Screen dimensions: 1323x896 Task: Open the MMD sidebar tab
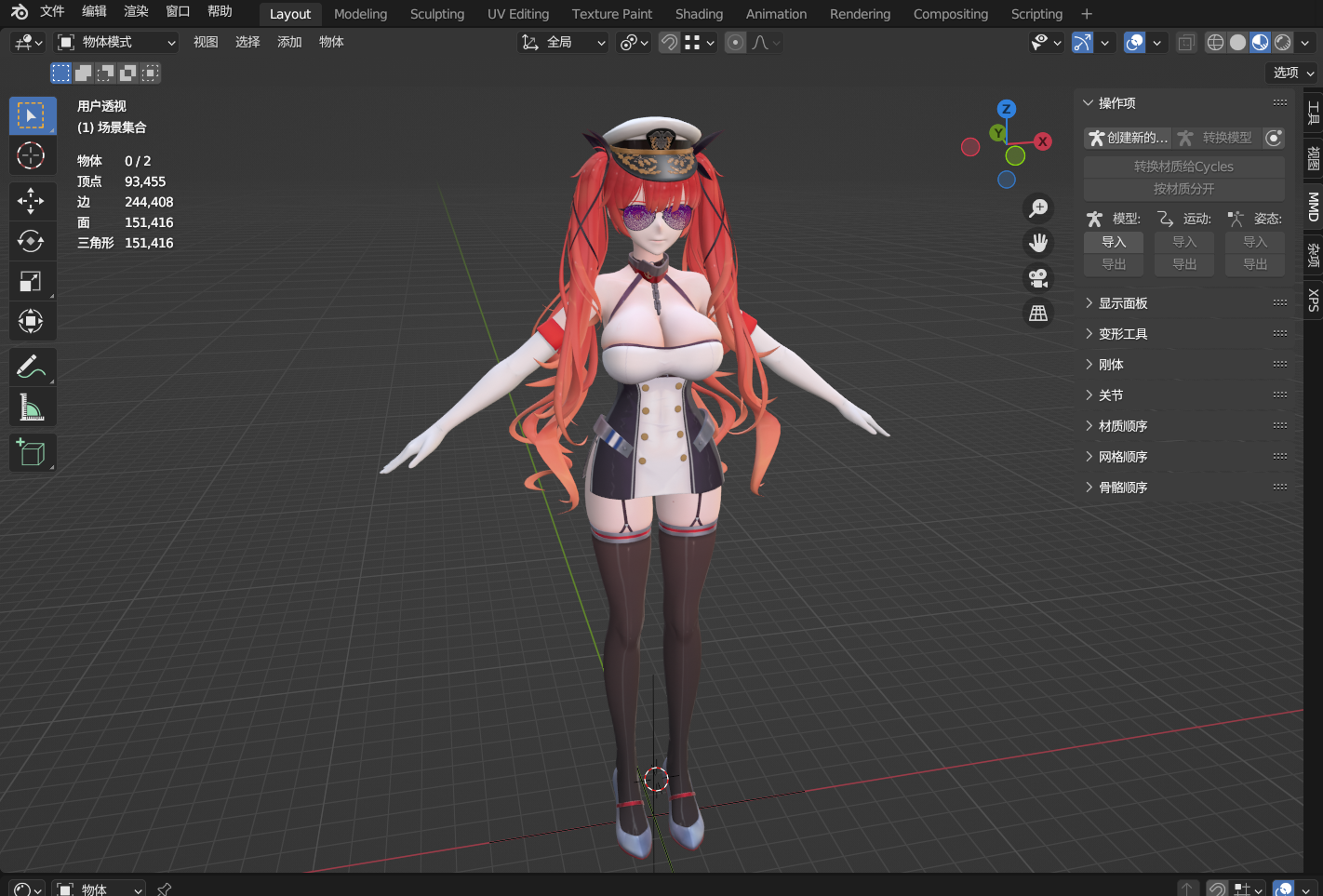point(1313,207)
